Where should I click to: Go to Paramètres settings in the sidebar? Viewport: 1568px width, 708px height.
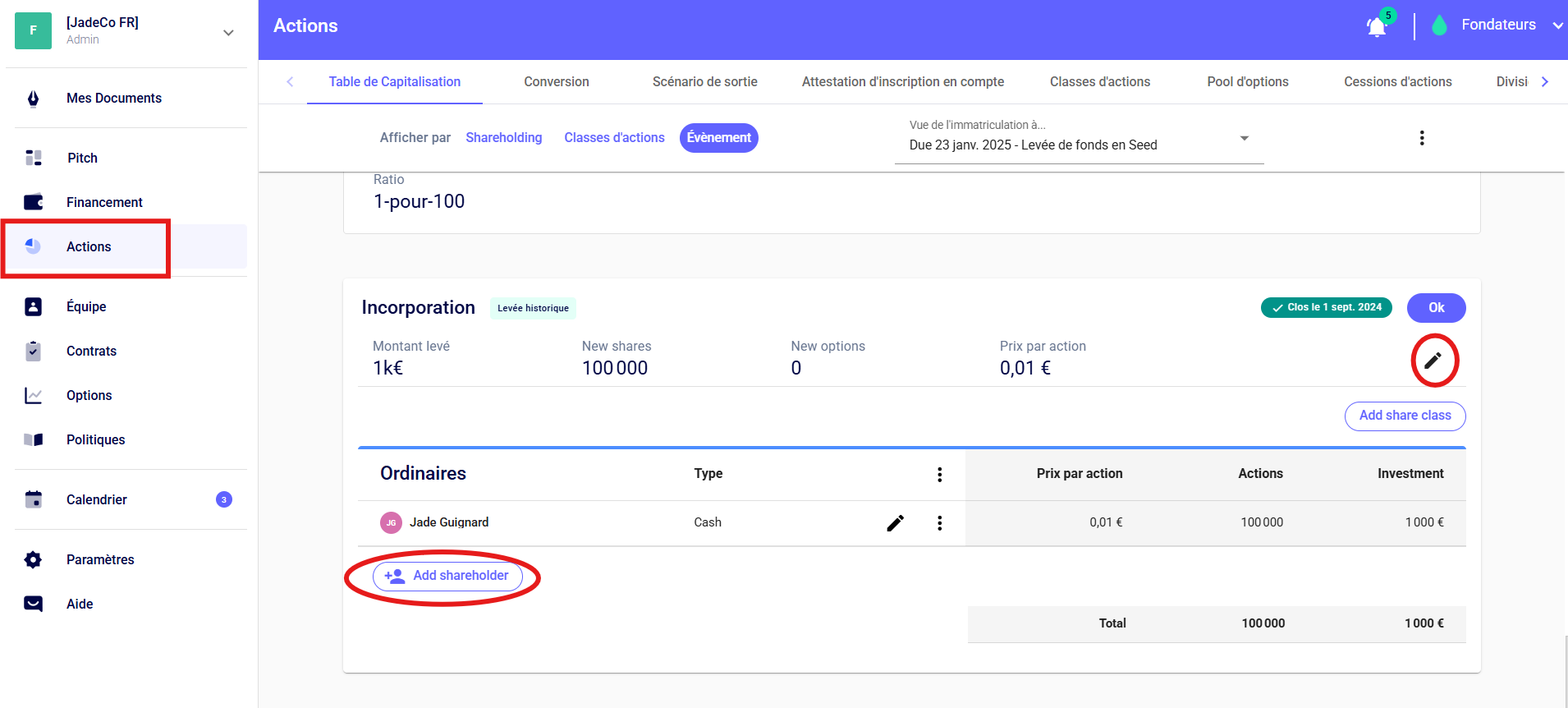(x=100, y=559)
